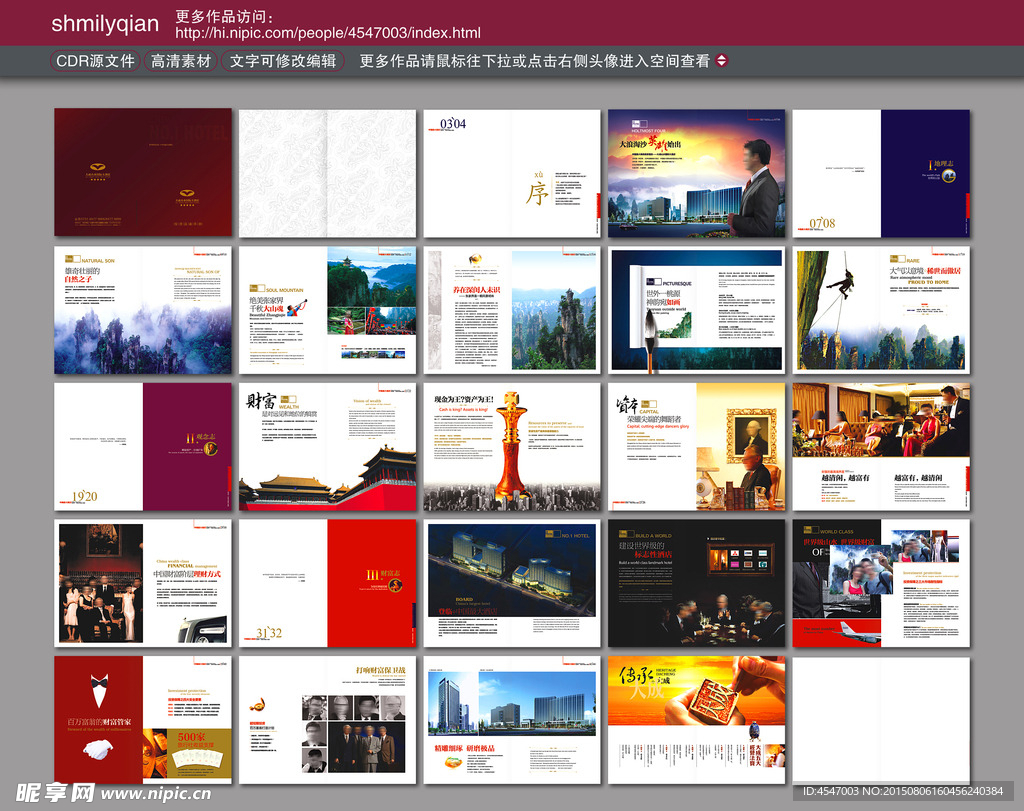Image resolution: width=1024 pixels, height=811 pixels.
Task: Open the 财富 WEALTH palace page thumbnail
Action: coord(327,446)
